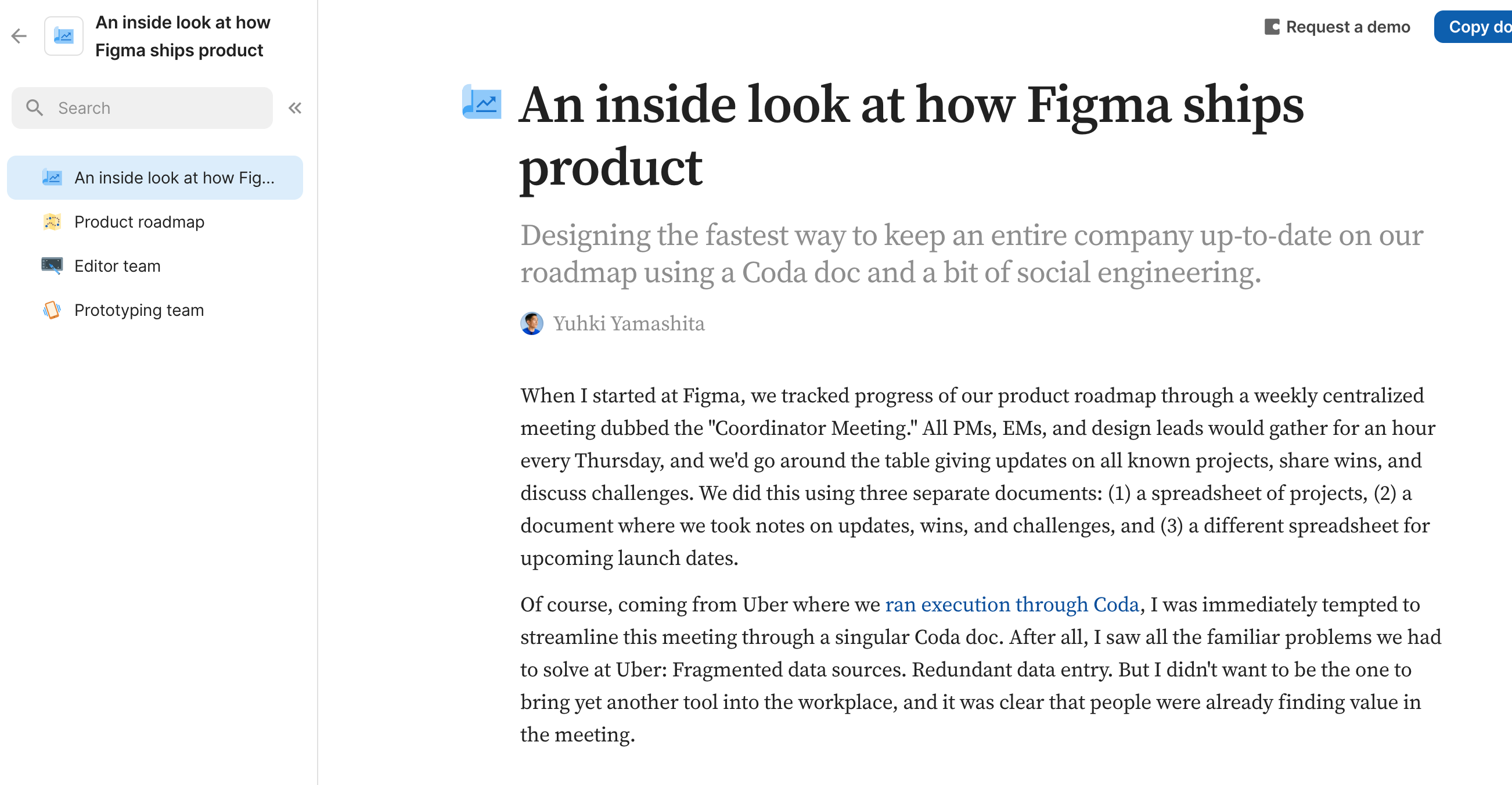Image resolution: width=1512 pixels, height=785 pixels.
Task: Click the author name Yuhki Yamashita
Action: tap(629, 323)
